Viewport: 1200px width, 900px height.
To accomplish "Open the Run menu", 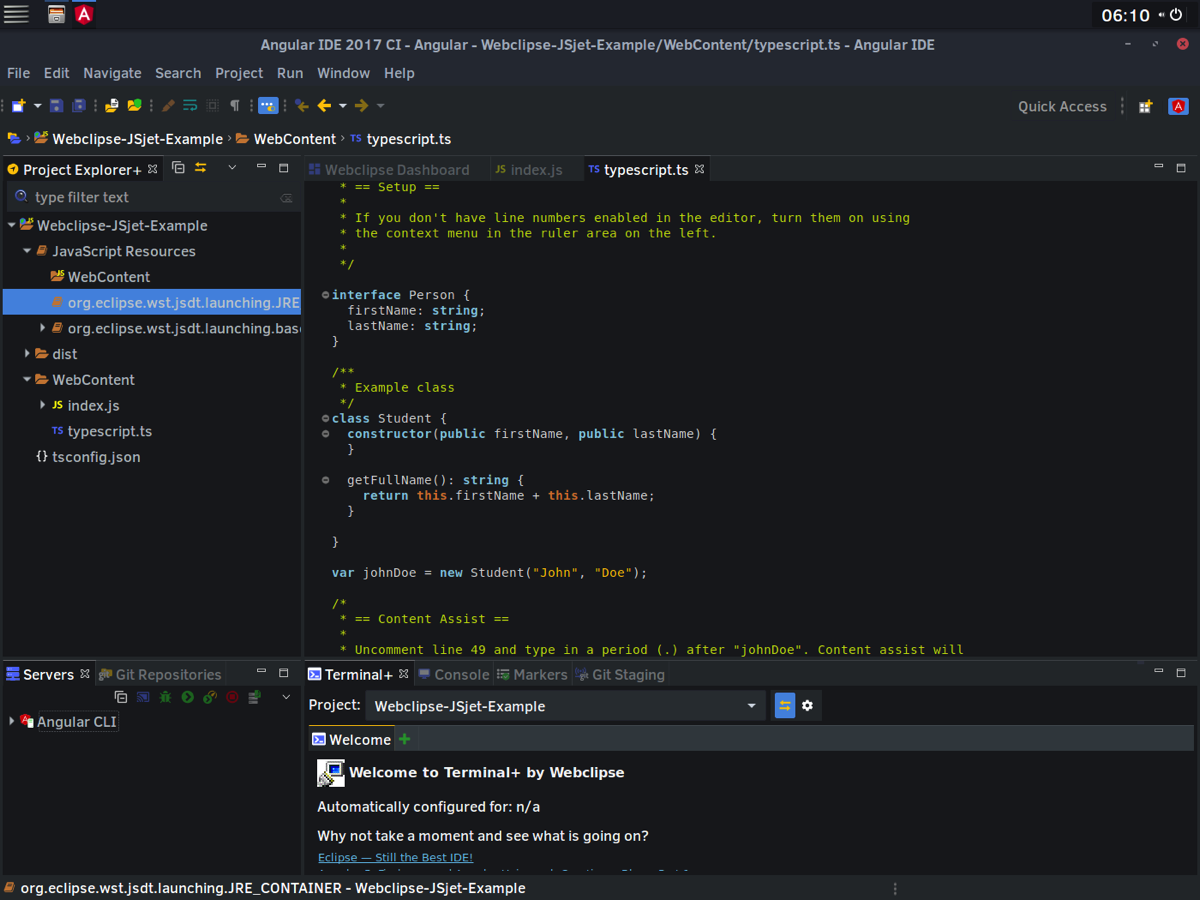I will coord(290,73).
